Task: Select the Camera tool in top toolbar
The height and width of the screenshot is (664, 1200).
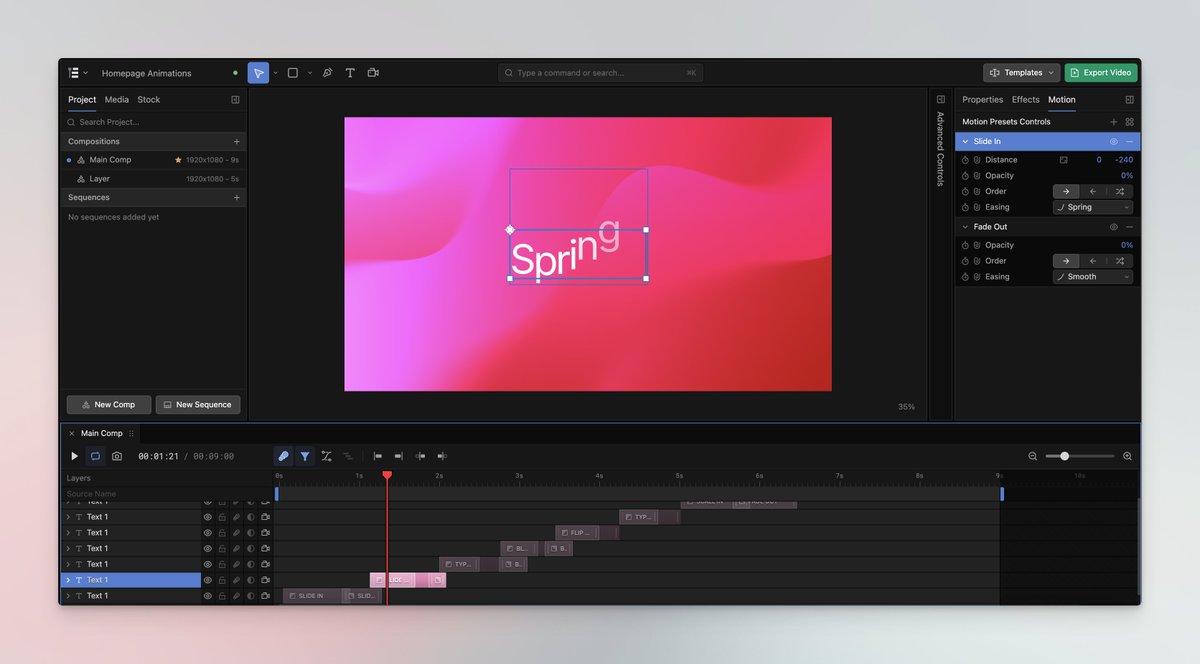Action: pos(373,73)
